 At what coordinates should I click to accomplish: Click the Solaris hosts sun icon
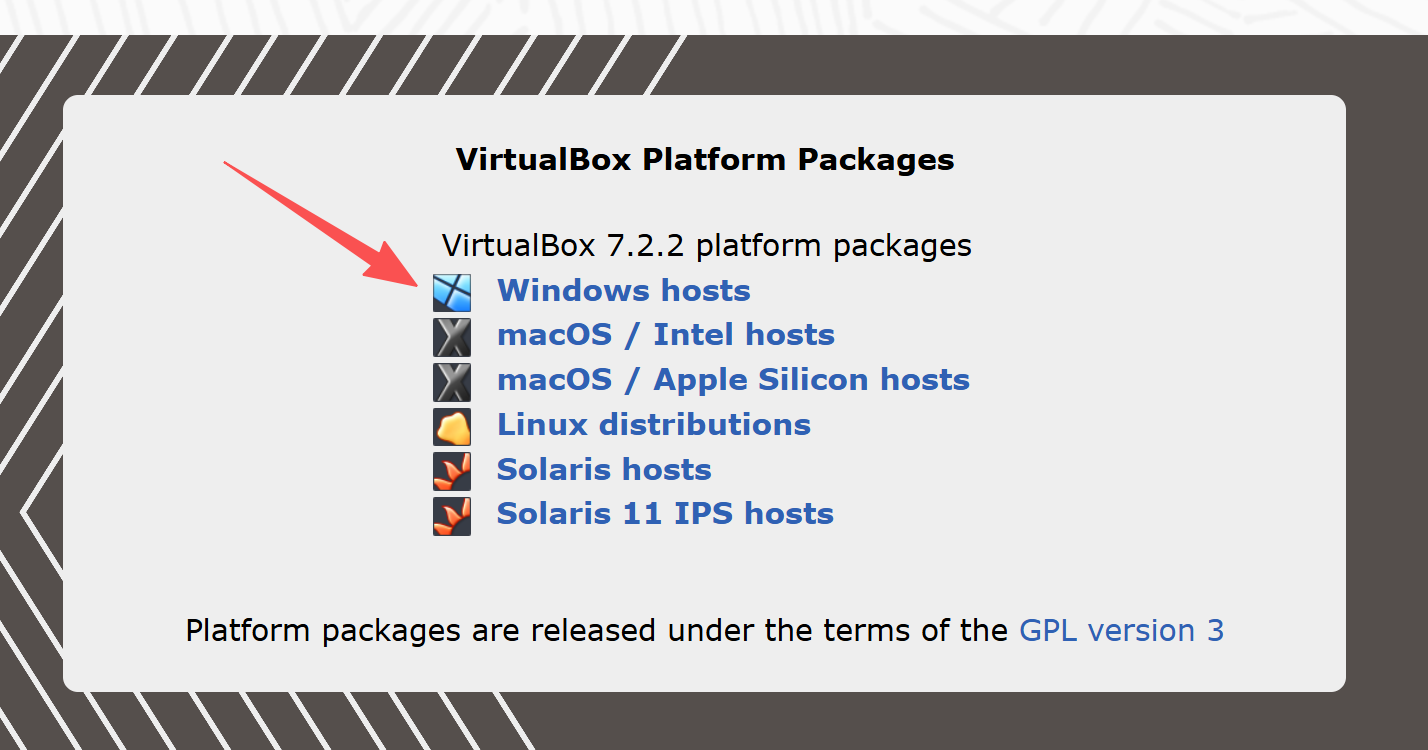[451, 469]
